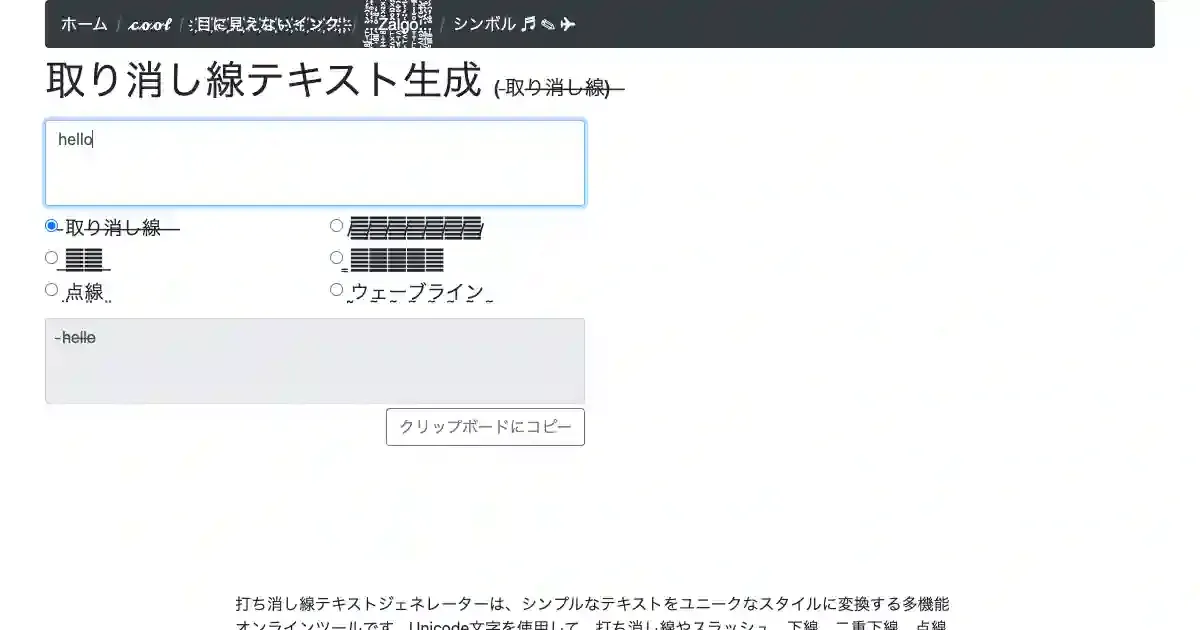Image resolution: width=1200 pixels, height=630 pixels.
Task: Choose the double underline style radio
Action: coord(337,258)
